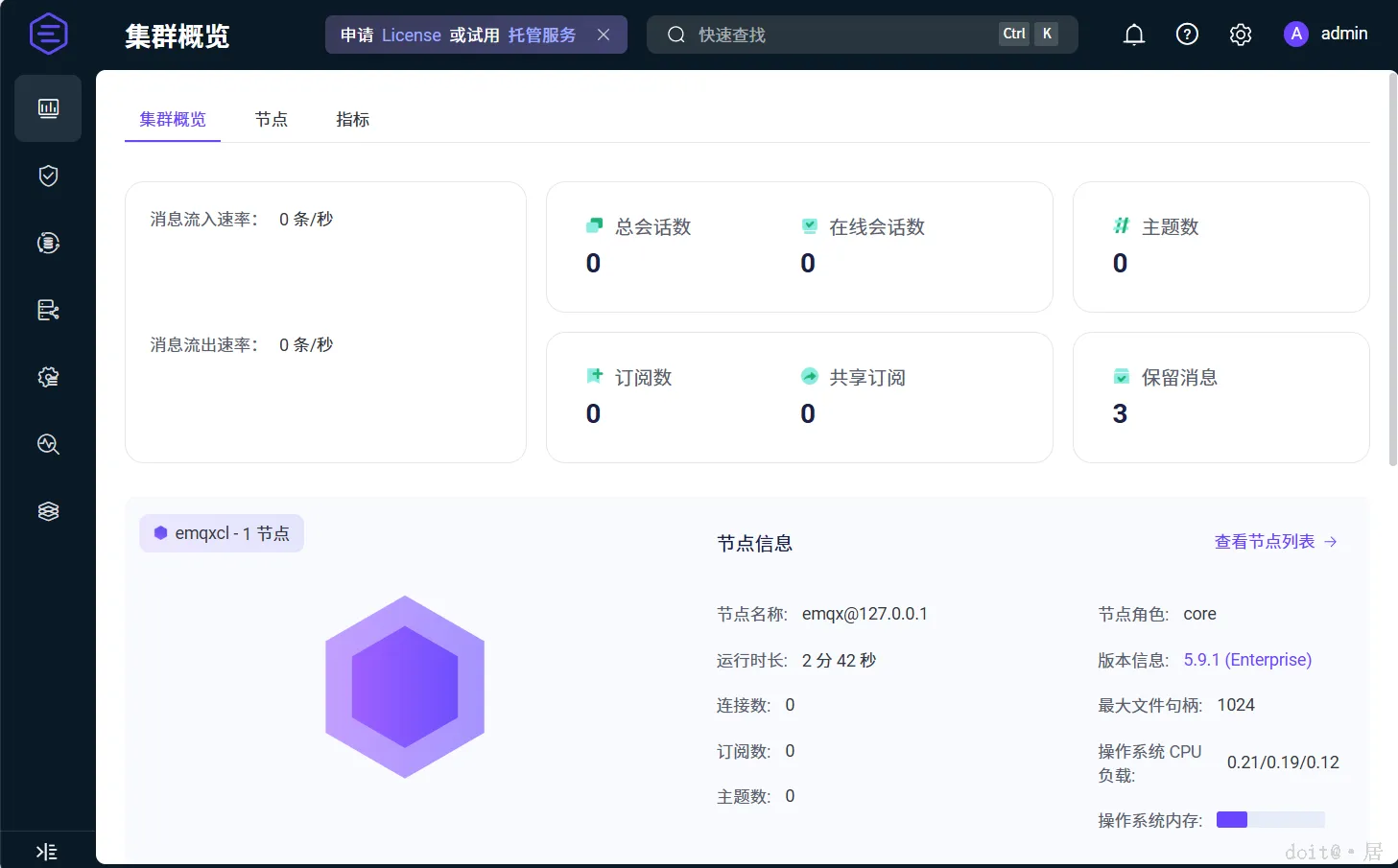
Task: Click the admin avatar to open user menu
Action: pyautogui.click(x=1295, y=34)
